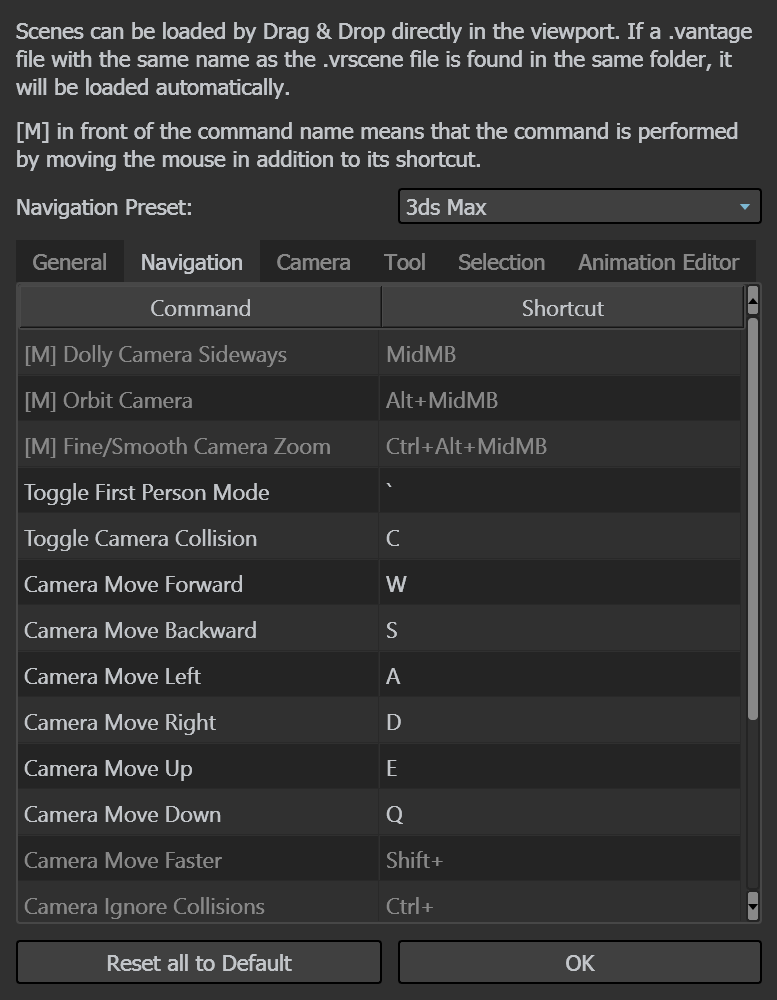Select the Camera tab
777x1000 pixels.
point(313,262)
